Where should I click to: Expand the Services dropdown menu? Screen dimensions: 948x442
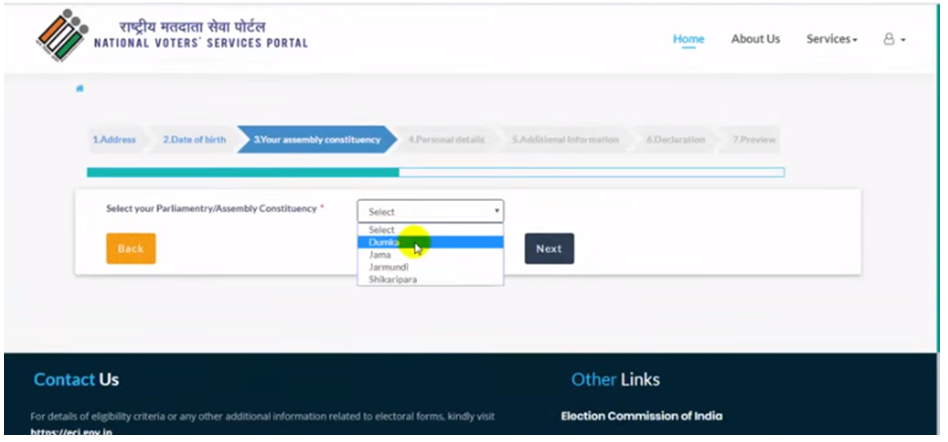click(831, 39)
